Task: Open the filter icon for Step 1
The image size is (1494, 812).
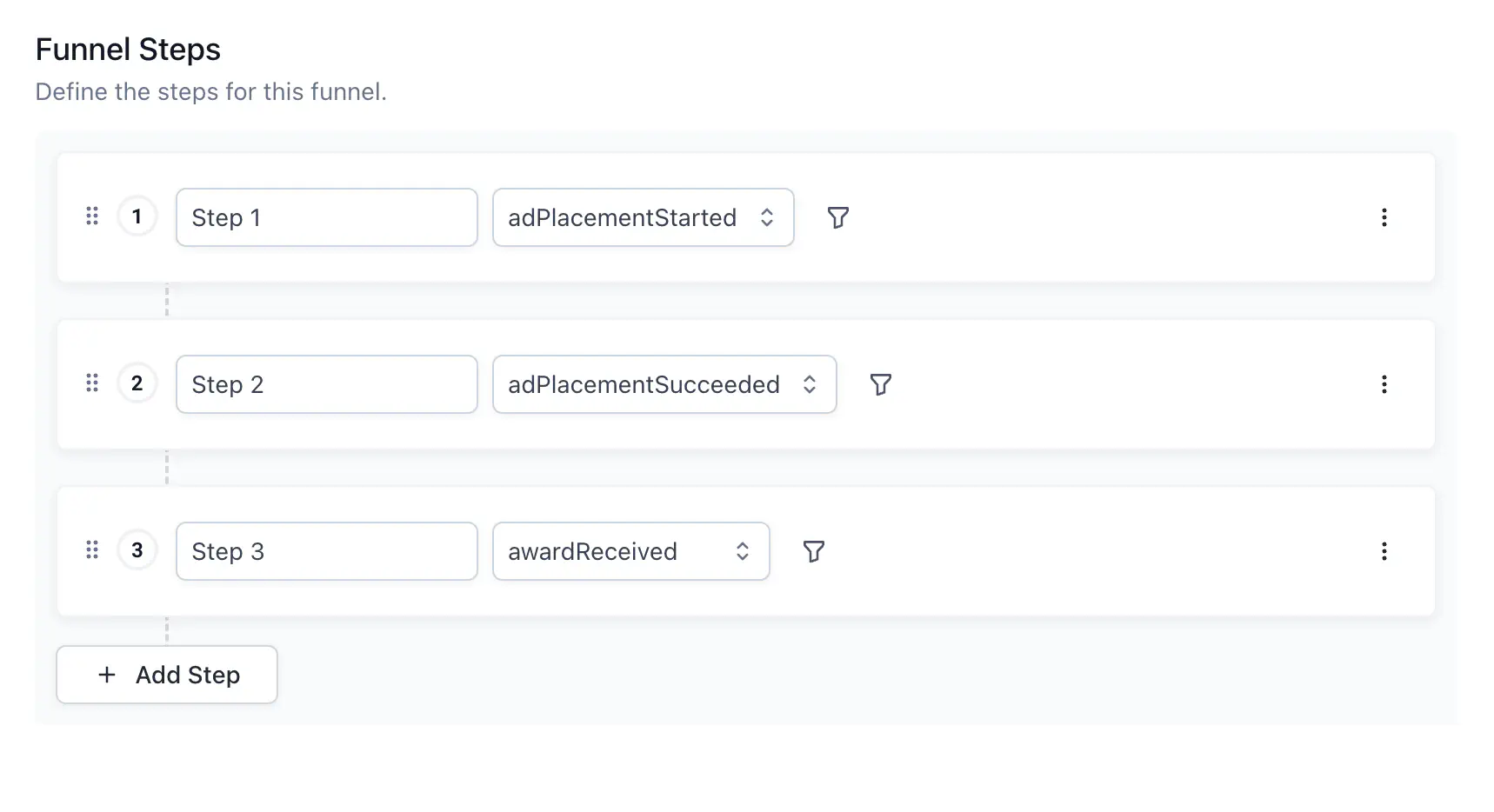Action: [837, 218]
